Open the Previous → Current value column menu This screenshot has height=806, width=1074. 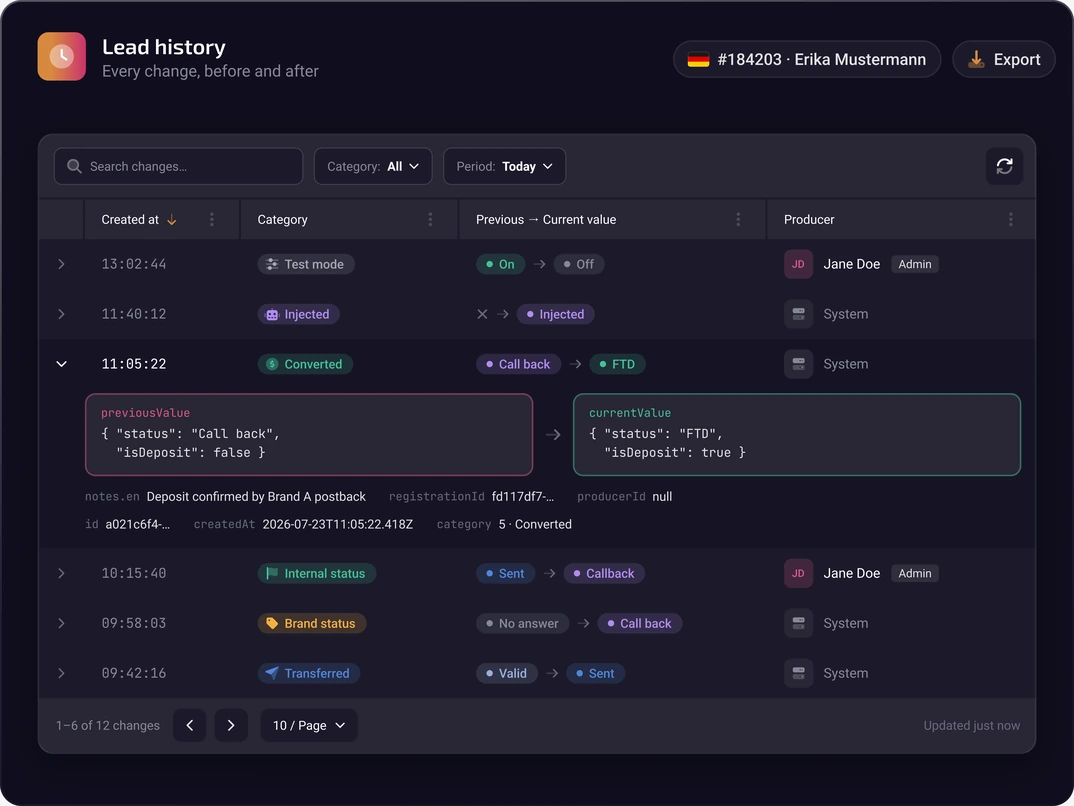pyautogui.click(x=738, y=220)
